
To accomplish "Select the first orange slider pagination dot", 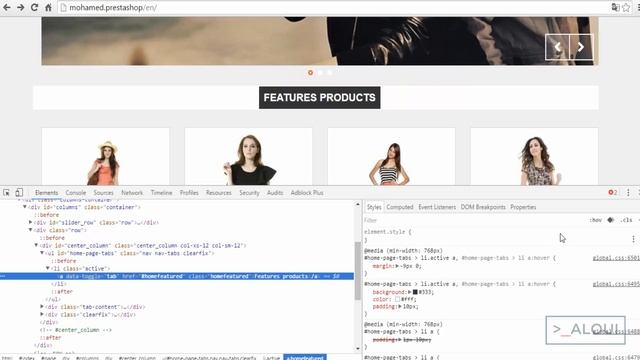I will (x=310, y=73).
